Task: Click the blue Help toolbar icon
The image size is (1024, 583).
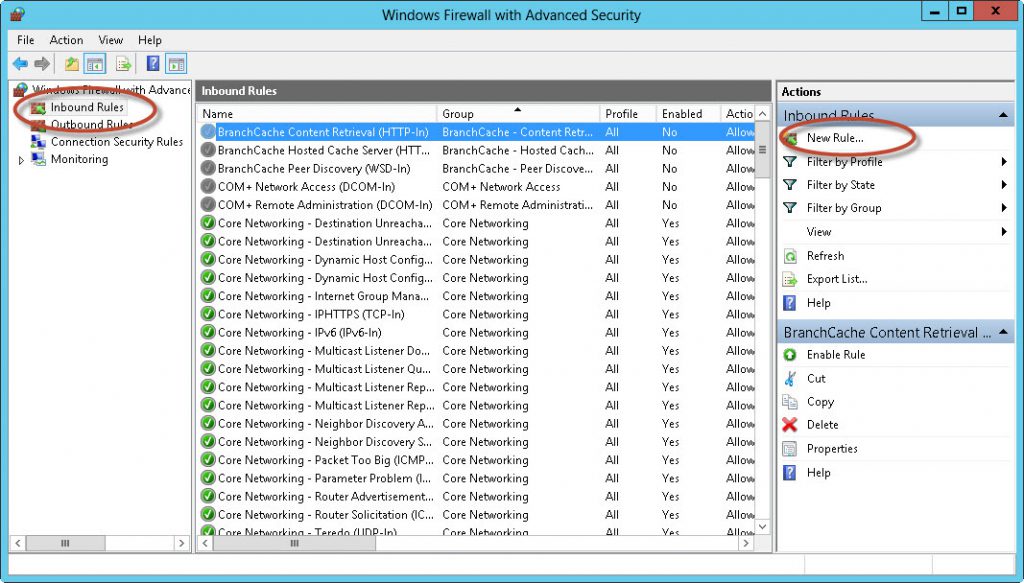Action: click(x=153, y=63)
